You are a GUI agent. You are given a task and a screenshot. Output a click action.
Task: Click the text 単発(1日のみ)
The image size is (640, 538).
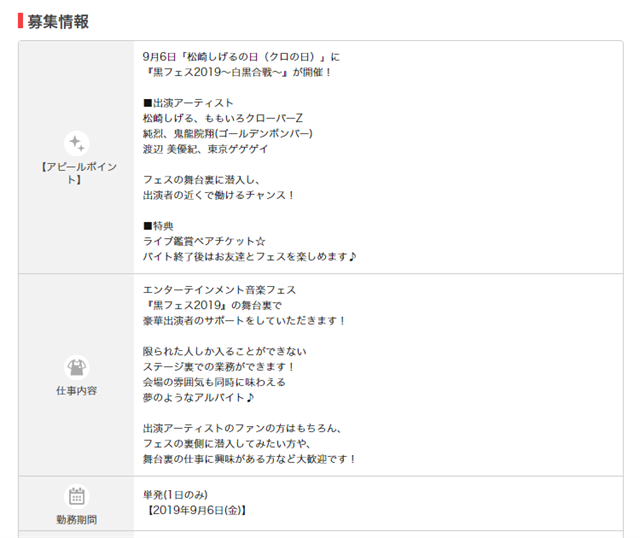[175, 495]
